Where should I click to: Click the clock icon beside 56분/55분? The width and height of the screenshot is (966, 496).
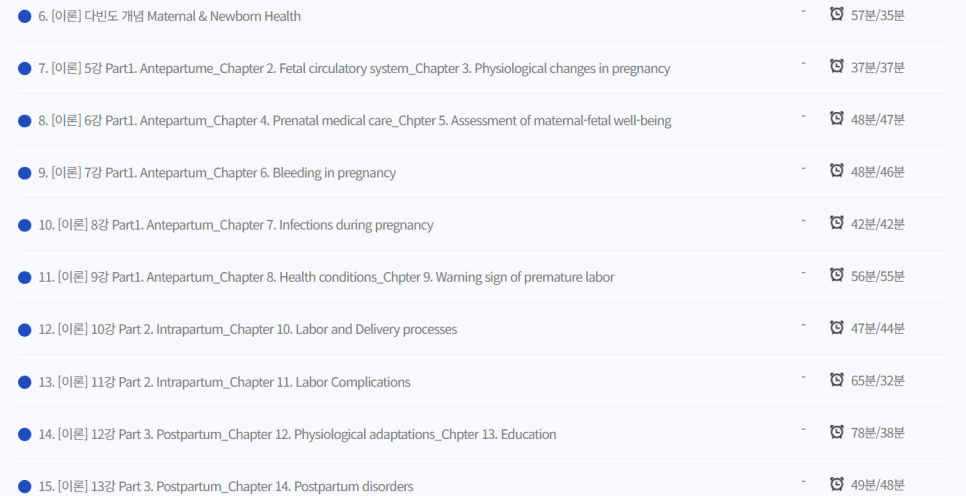coord(837,275)
